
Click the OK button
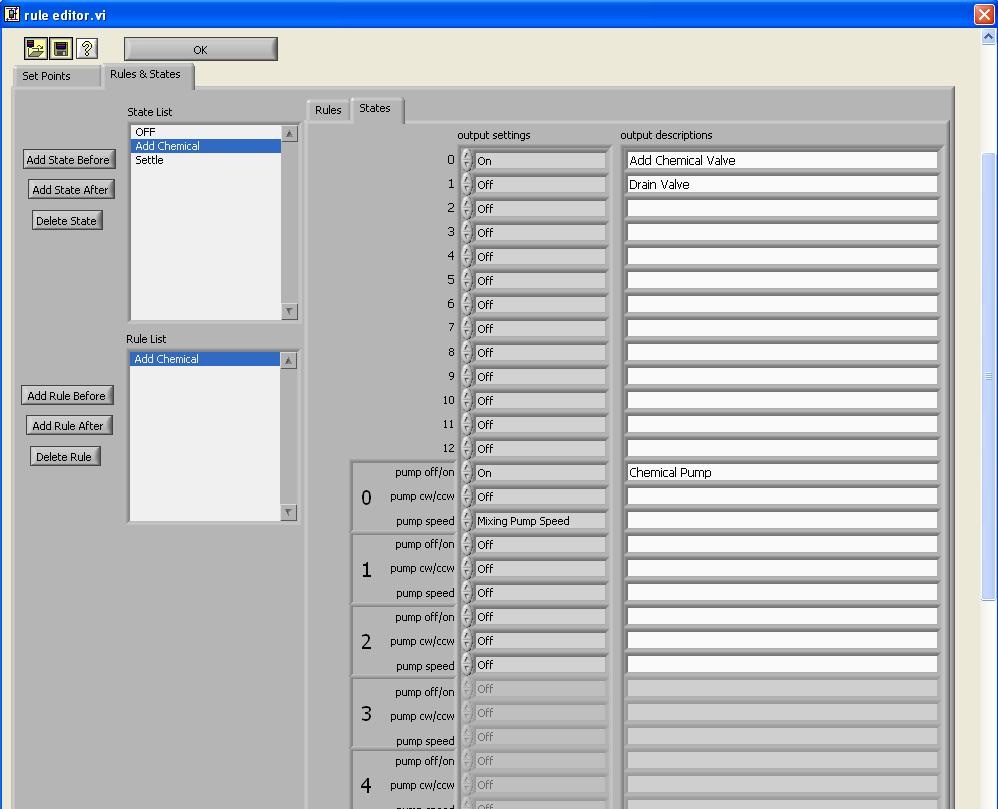[200, 49]
